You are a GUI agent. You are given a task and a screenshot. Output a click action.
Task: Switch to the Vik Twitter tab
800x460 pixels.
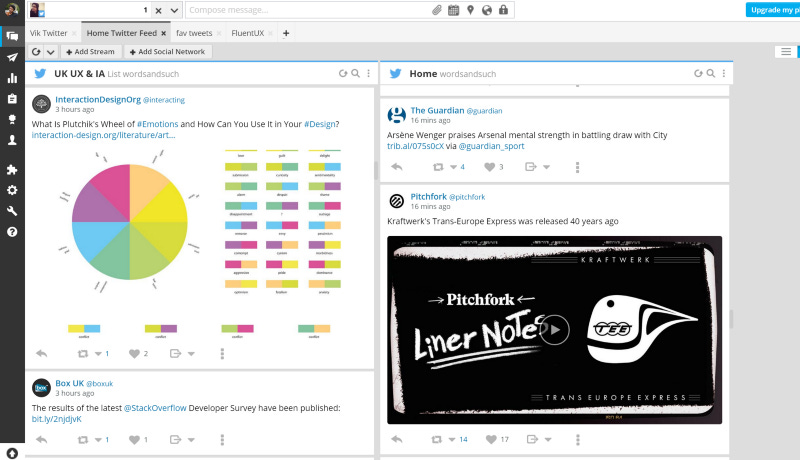(48, 33)
